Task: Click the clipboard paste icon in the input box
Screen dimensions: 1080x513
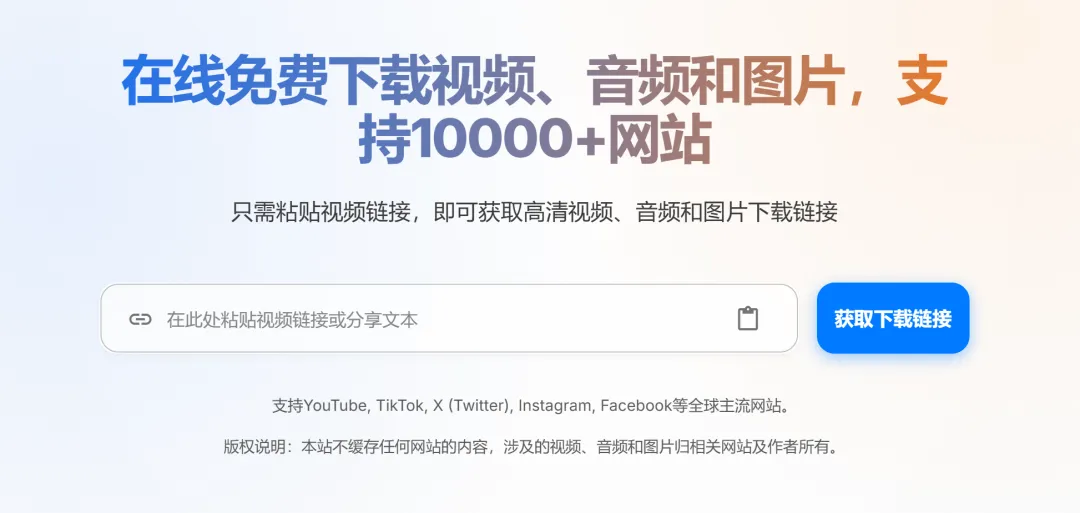Action: [747, 319]
